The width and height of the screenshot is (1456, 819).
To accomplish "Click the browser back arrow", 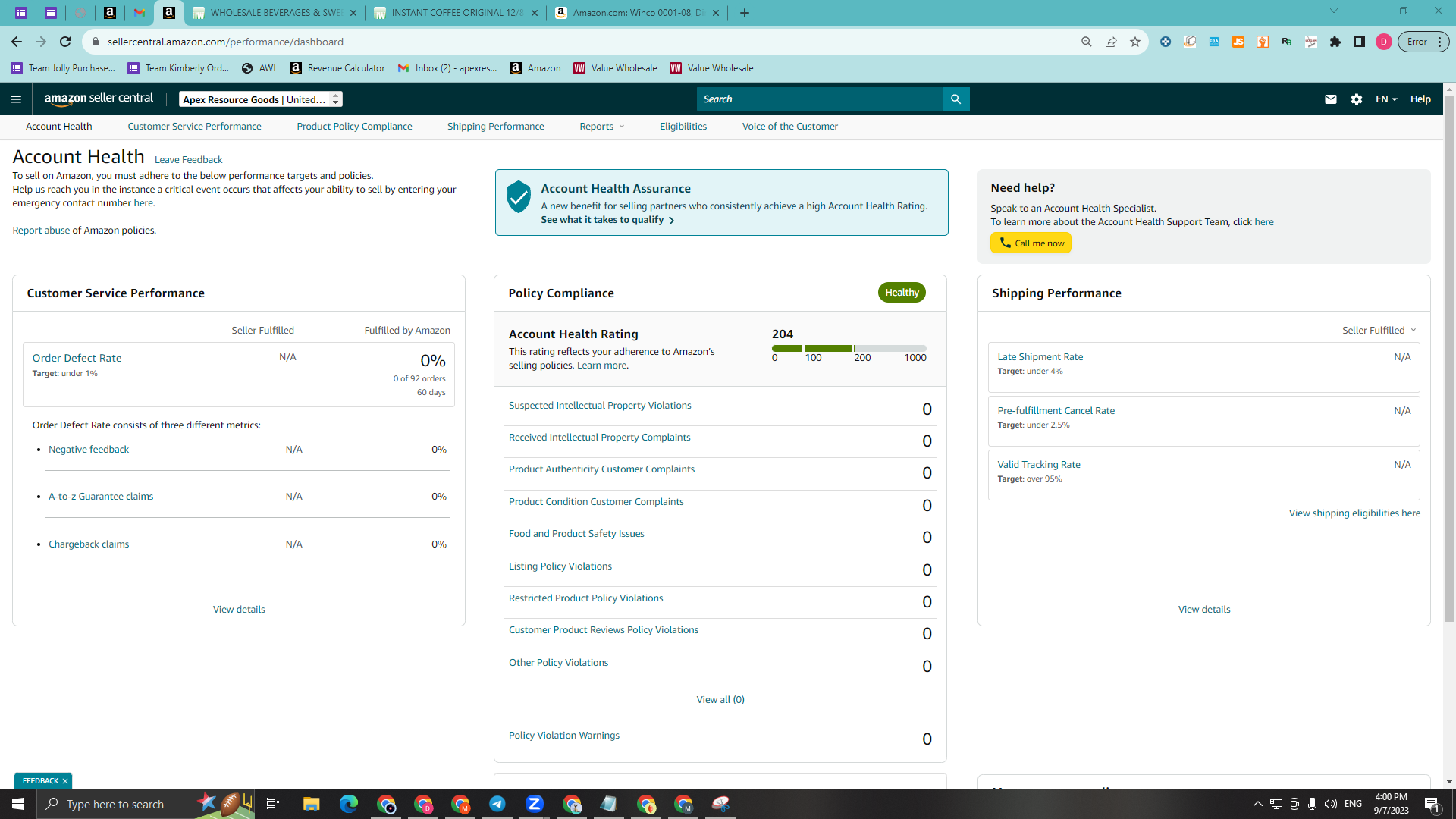I will [17, 42].
